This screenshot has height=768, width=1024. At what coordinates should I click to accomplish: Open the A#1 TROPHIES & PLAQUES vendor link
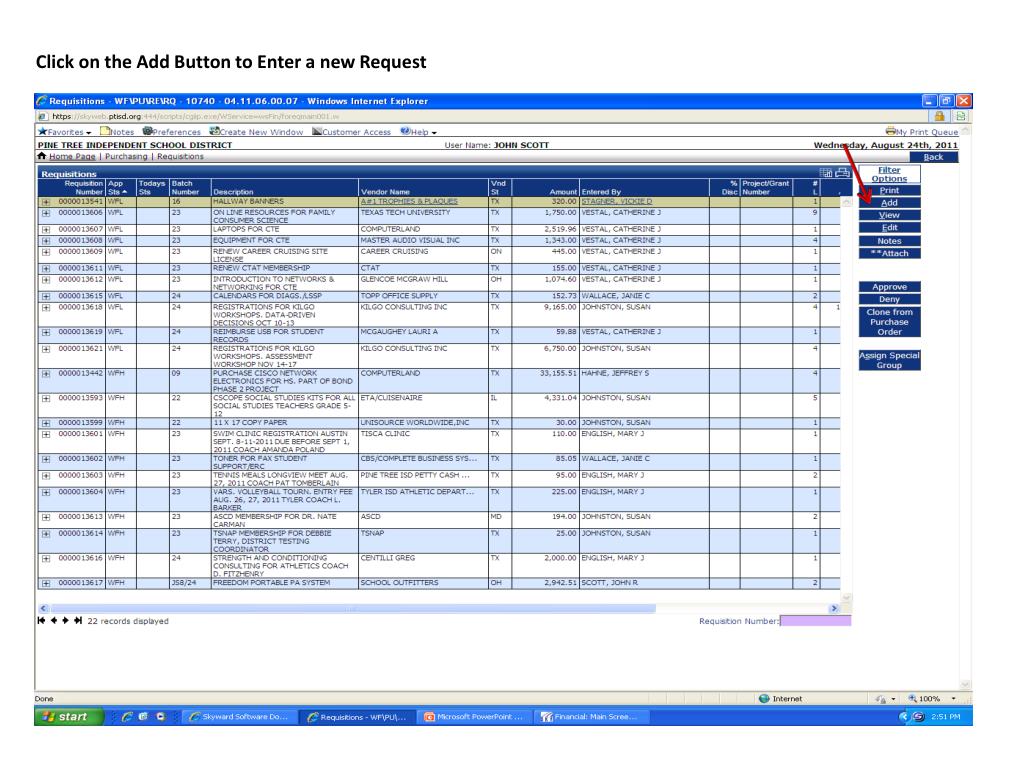point(406,202)
